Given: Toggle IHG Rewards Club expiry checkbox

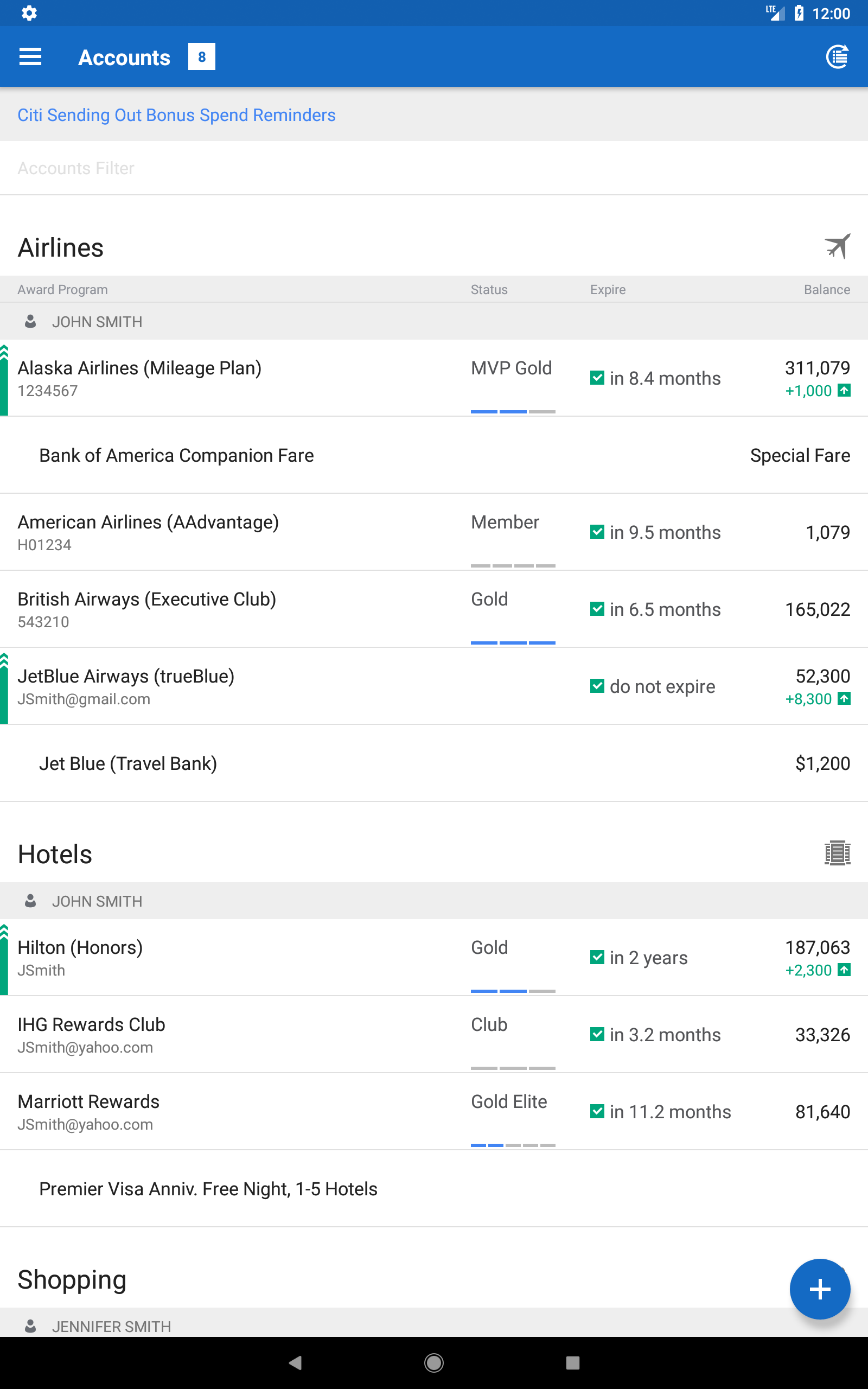Looking at the screenshot, I should point(597,1034).
